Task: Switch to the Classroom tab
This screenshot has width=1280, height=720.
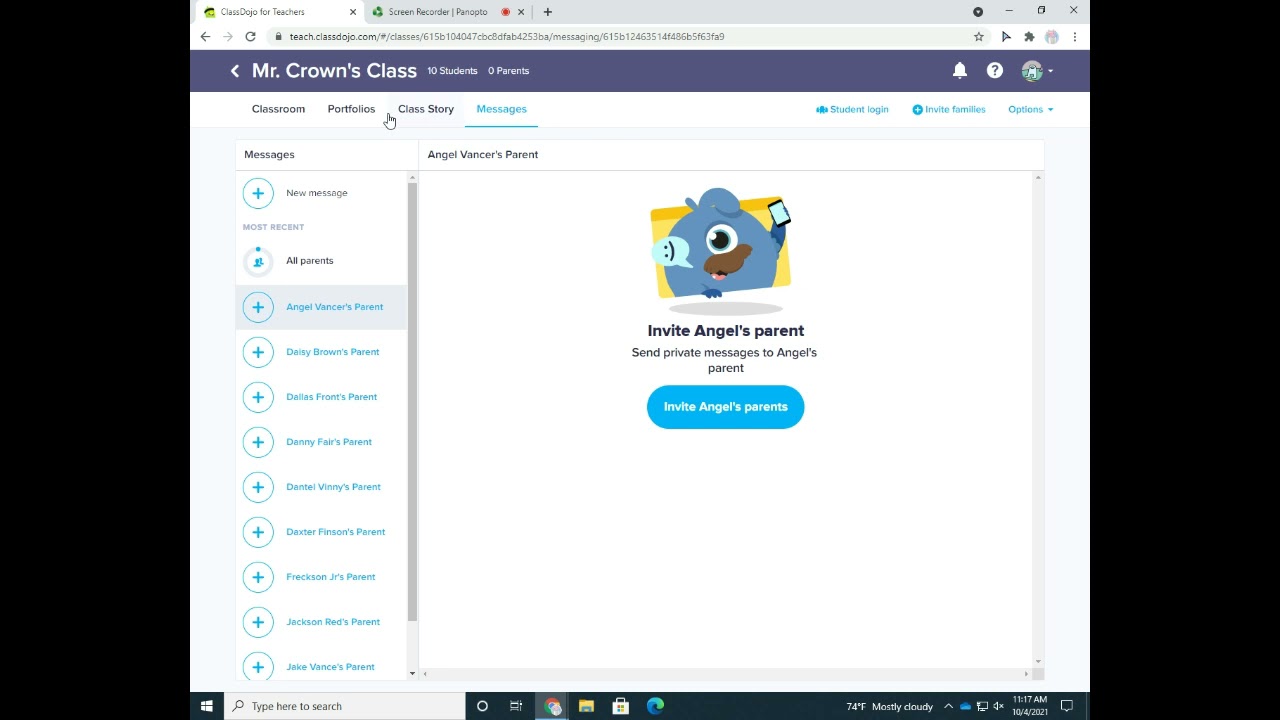Action: click(x=278, y=109)
